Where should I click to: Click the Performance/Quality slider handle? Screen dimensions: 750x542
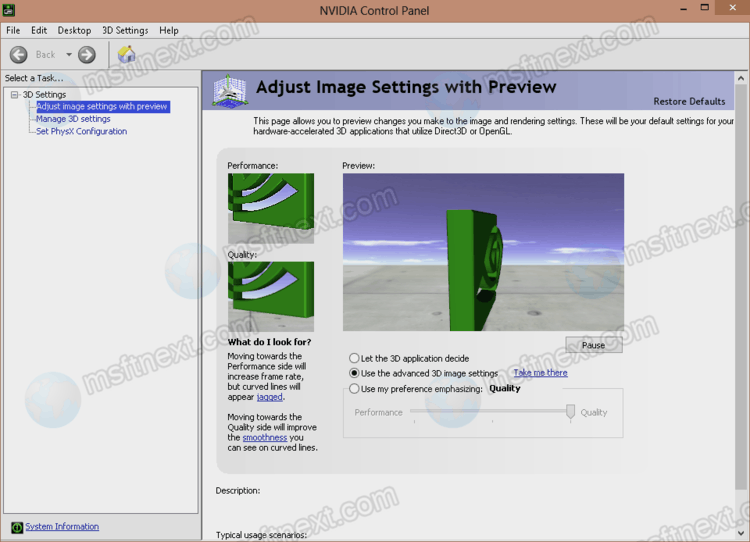click(x=570, y=412)
